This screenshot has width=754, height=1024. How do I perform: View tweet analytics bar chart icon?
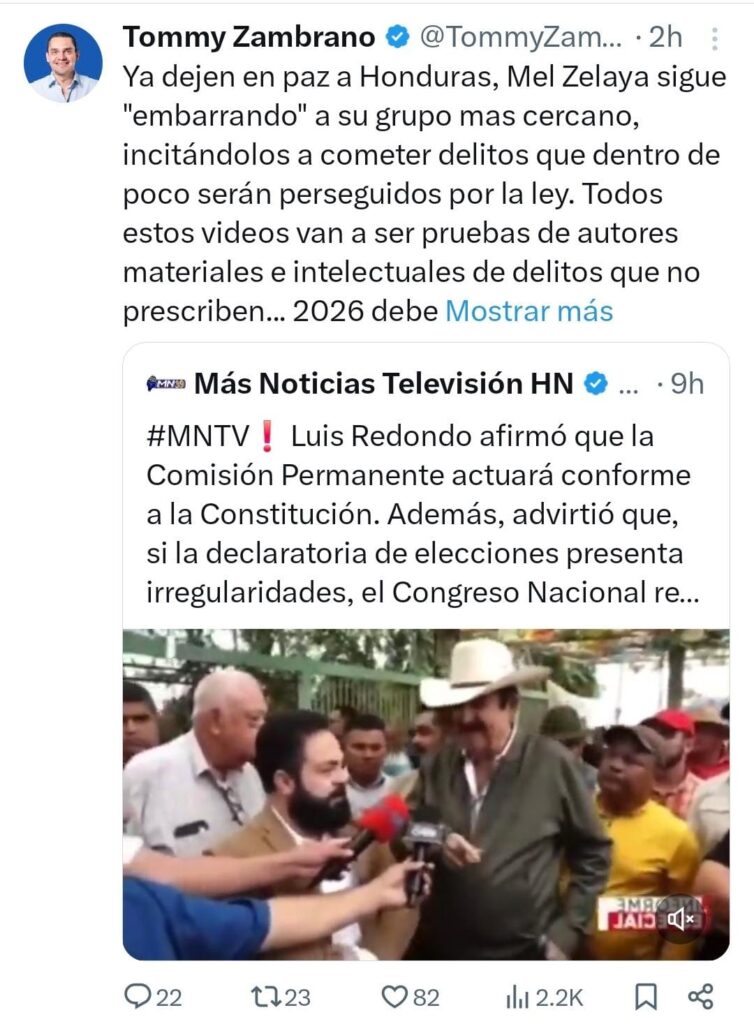[518, 997]
